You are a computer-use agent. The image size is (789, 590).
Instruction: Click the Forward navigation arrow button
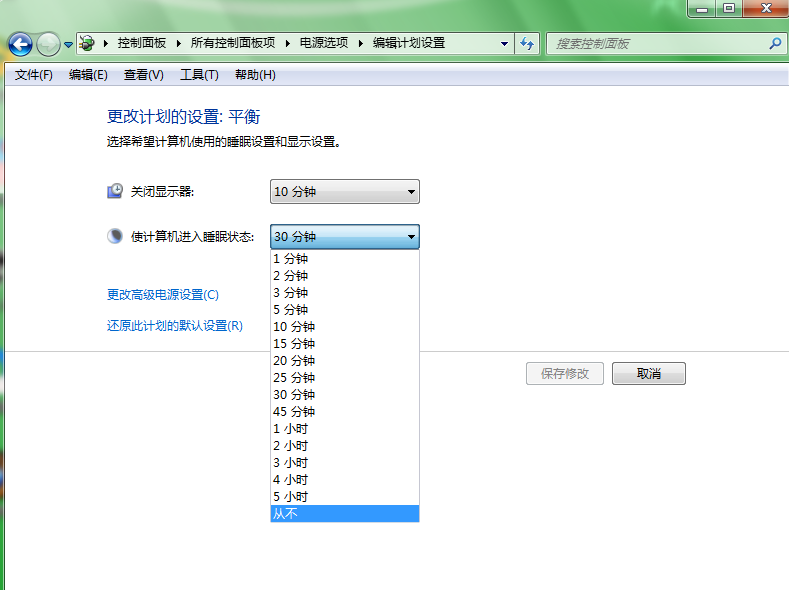pyautogui.click(x=48, y=44)
